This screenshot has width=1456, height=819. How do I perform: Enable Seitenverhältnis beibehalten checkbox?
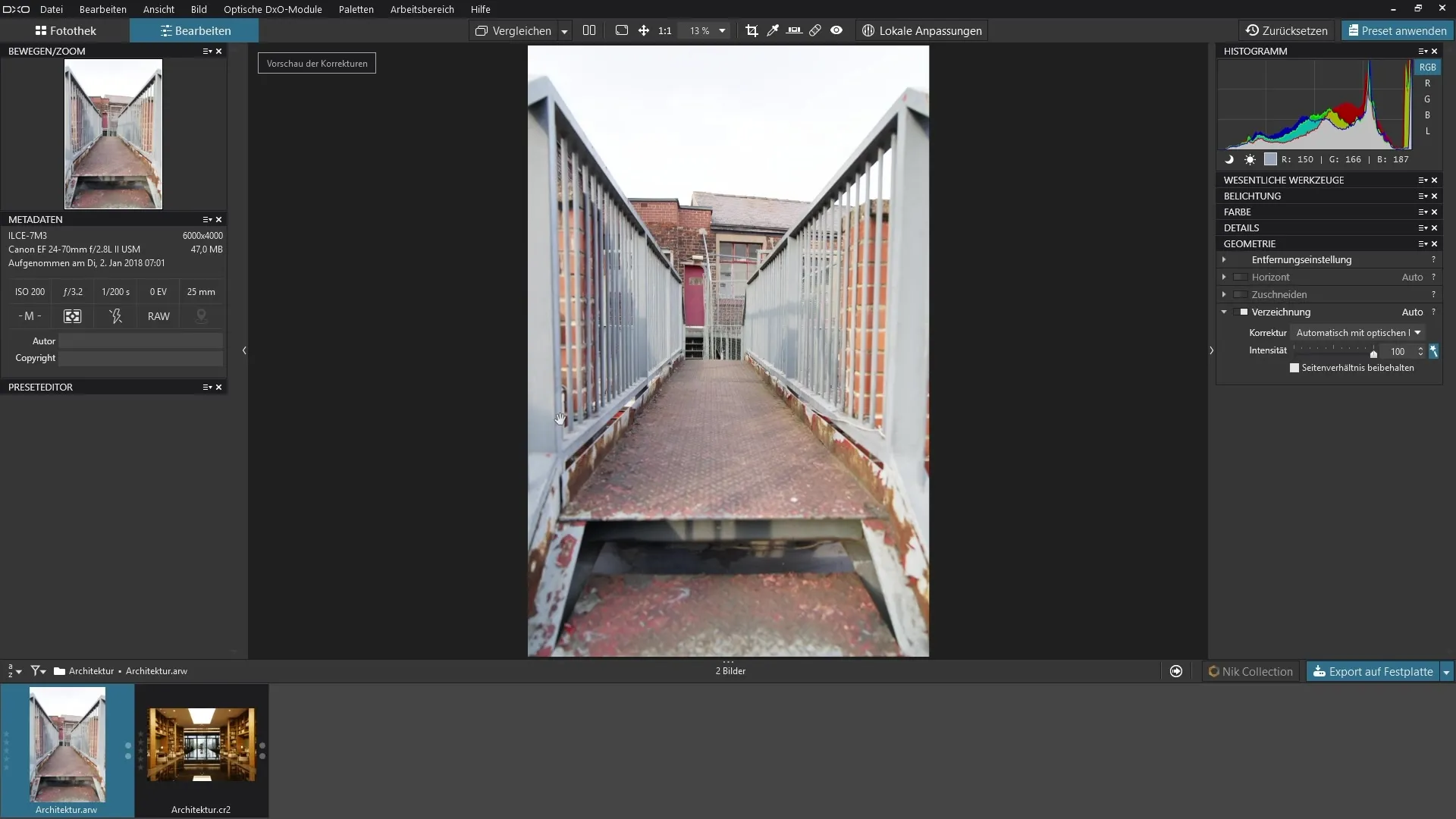[1294, 369]
